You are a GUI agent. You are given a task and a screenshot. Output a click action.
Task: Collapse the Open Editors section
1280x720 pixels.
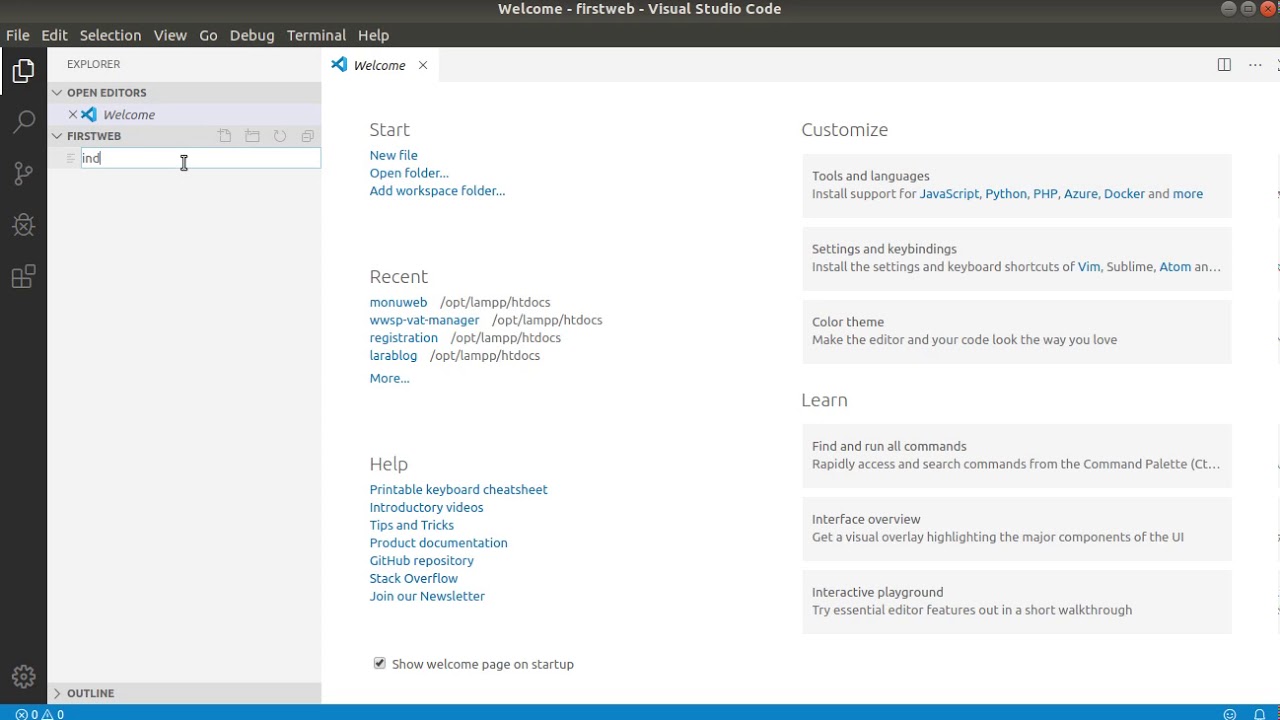coord(57,93)
